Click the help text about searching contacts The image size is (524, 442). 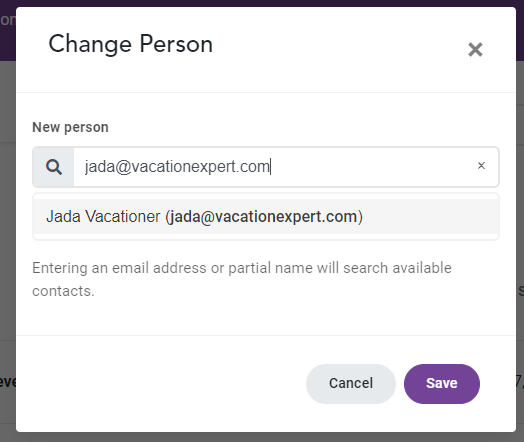pyautogui.click(x=242, y=279)
